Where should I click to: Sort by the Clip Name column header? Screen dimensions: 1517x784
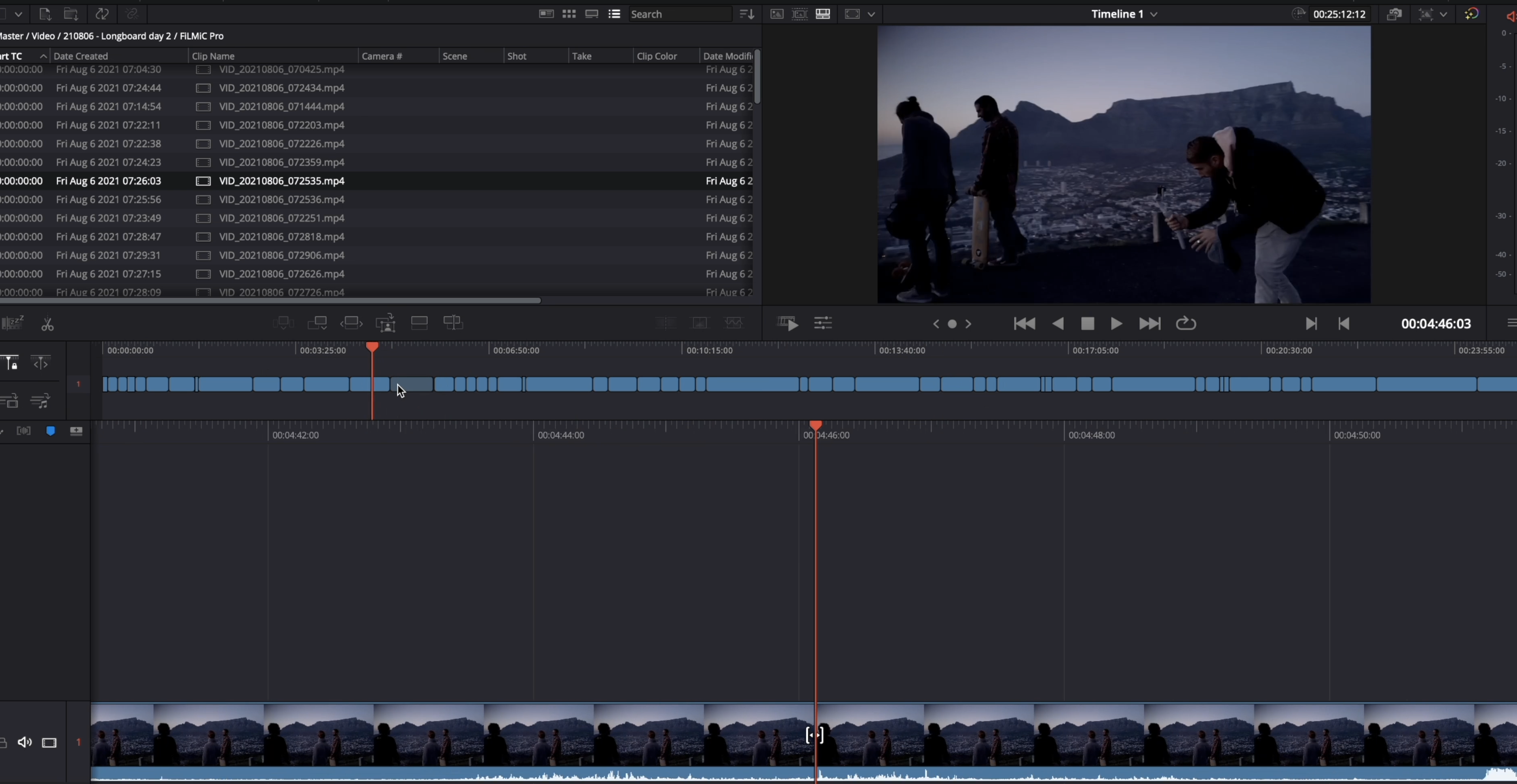[x=213, y=56]
